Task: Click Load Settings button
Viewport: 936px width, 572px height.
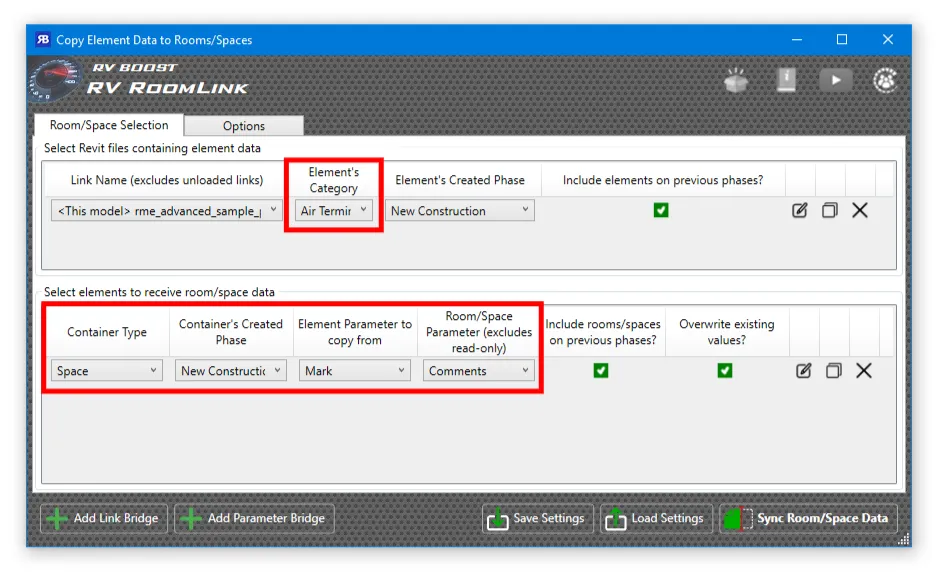Action: pos(656,518)
